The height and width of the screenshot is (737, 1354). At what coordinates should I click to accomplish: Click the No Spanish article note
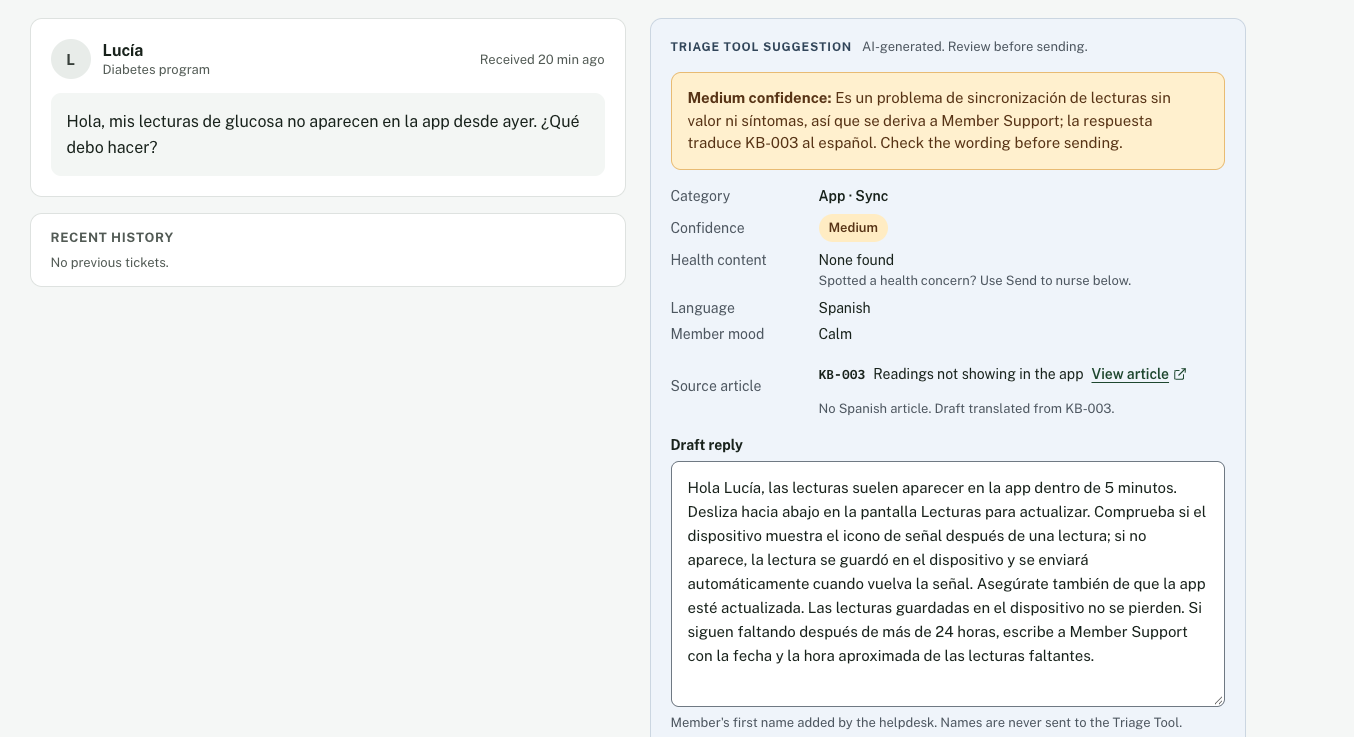point(966,408)
